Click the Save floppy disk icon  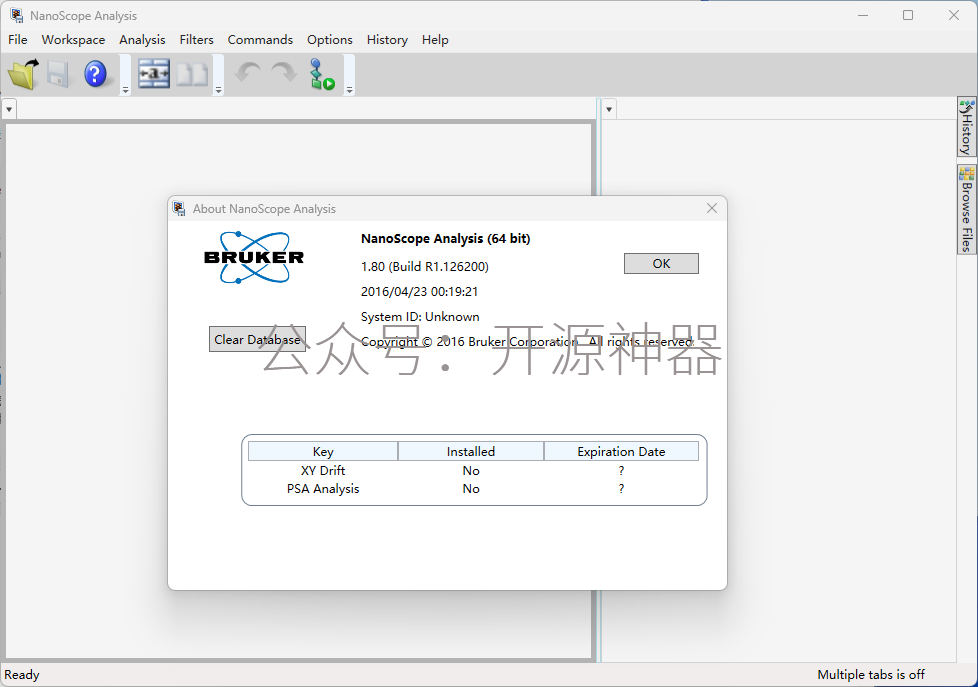(58, 74)
